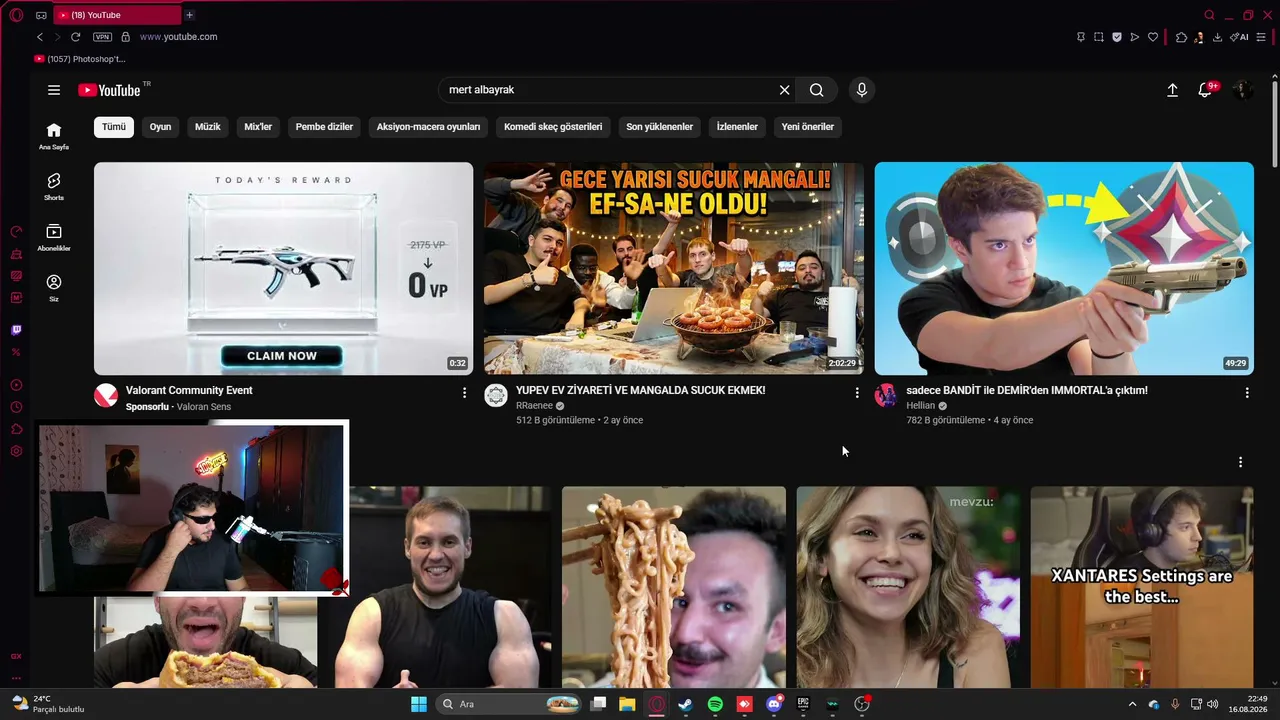The width and height of the screenshot is (1280, 720).
Task: Open the RRaenee channel avatar
Action: [496, 396]
